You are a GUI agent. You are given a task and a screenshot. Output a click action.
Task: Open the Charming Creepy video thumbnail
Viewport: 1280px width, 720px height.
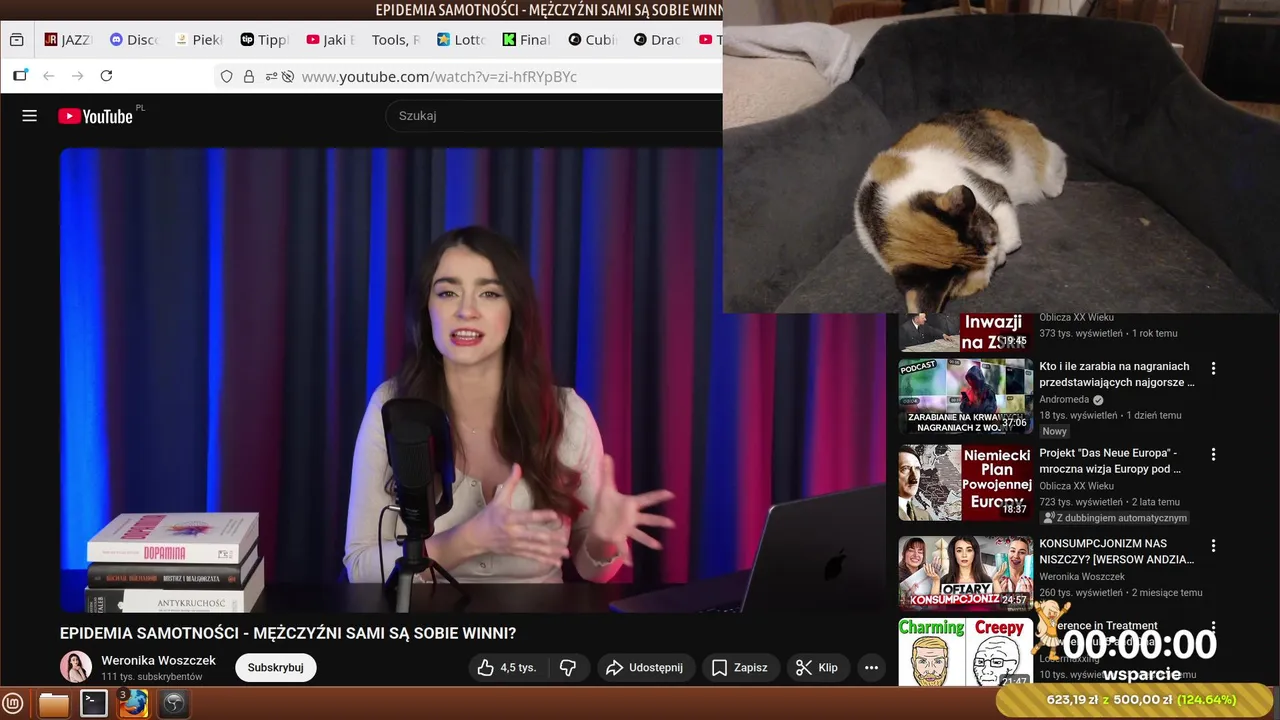click(965, 652)
